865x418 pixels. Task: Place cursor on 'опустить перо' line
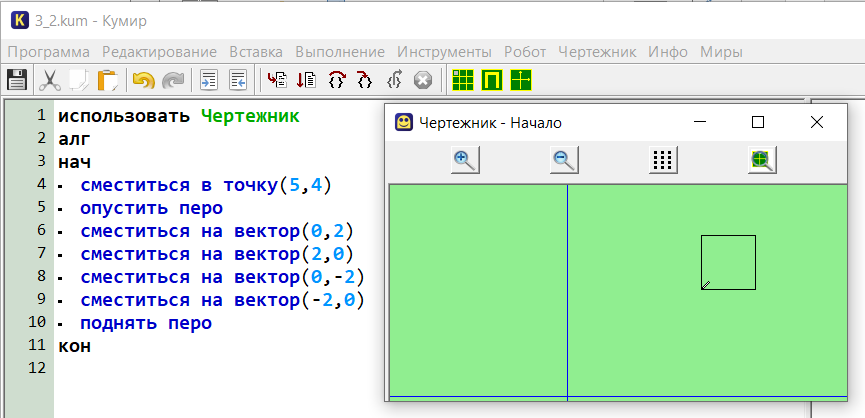(x=151, y=208)
